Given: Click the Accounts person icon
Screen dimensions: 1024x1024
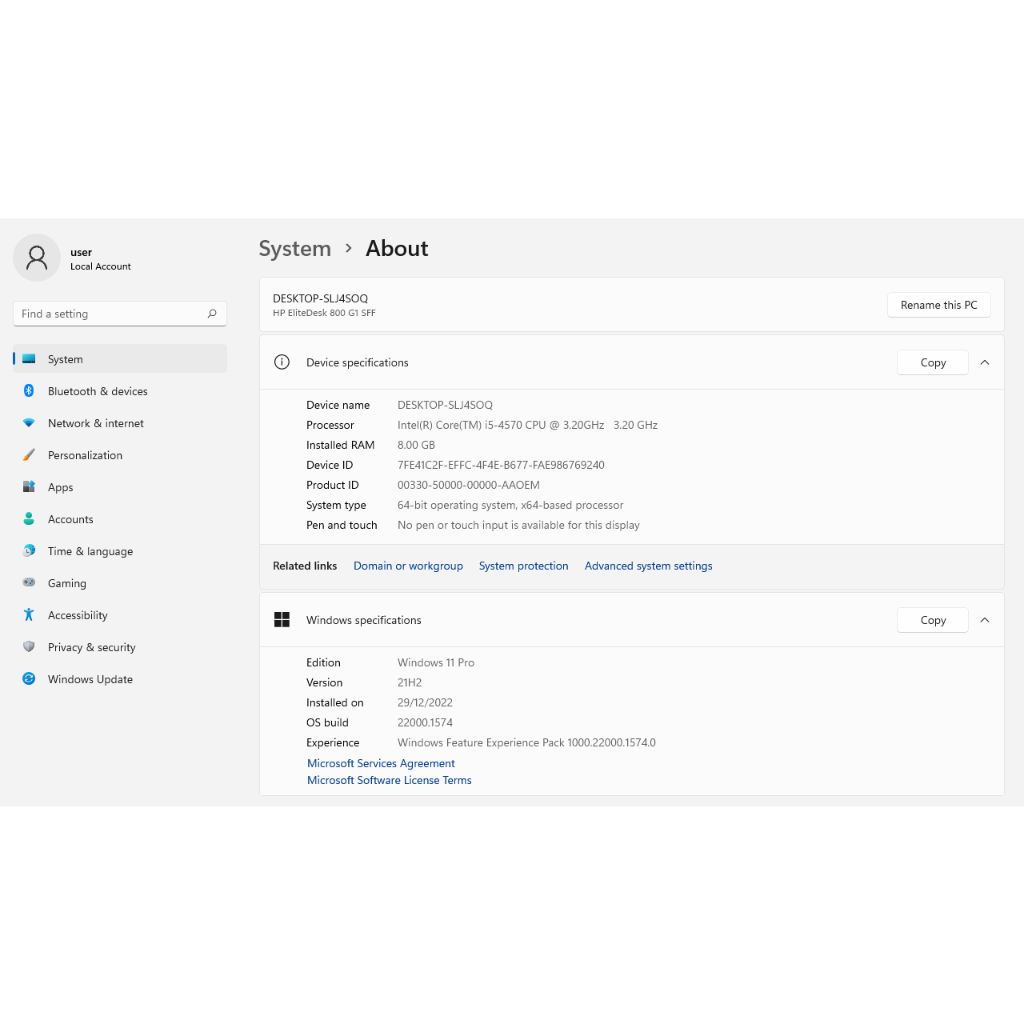Looking at the screenshot, I should [x=29, y=519].
